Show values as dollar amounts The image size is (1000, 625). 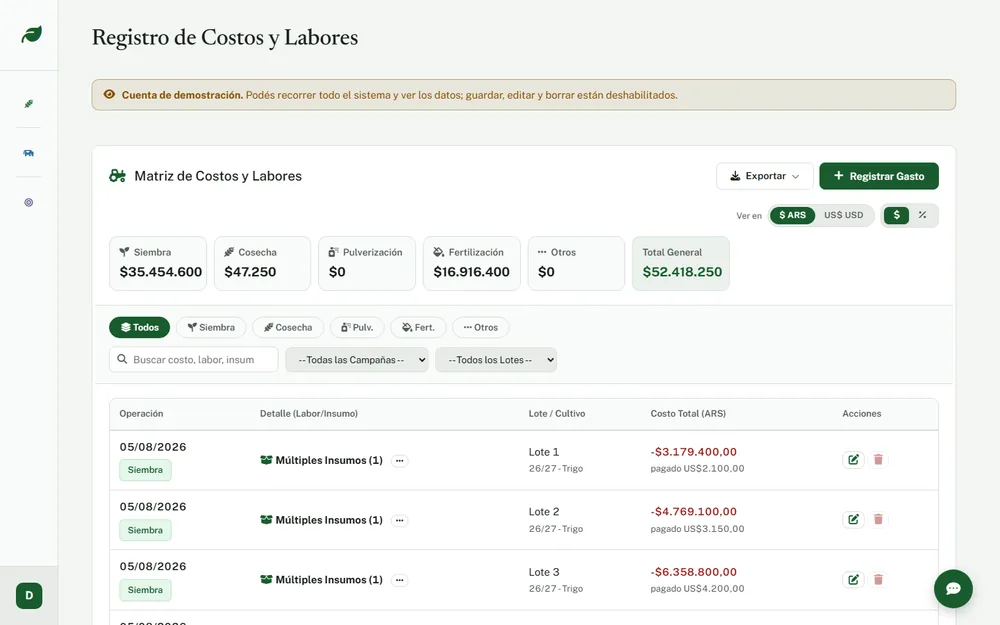pos(896,215)
